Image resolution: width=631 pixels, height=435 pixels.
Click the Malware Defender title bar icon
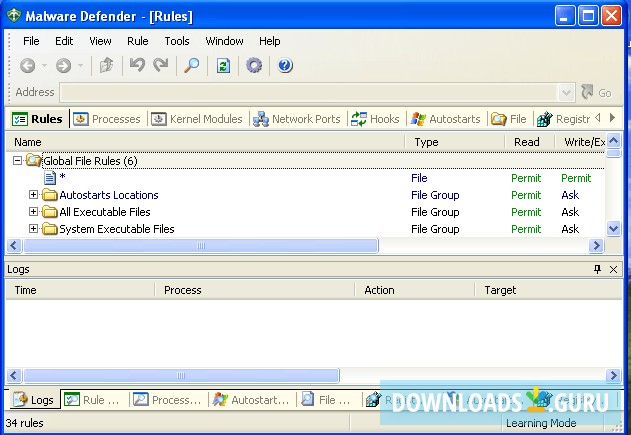coord(14,16)
